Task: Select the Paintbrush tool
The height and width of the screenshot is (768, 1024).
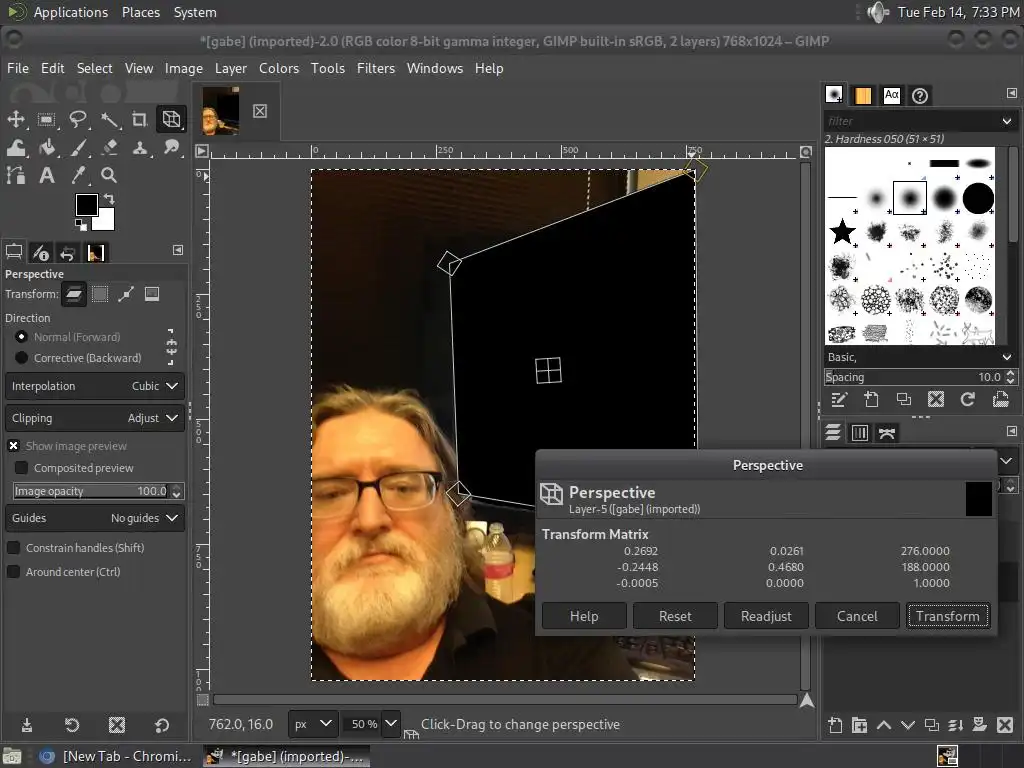Action: coord(78,148)
